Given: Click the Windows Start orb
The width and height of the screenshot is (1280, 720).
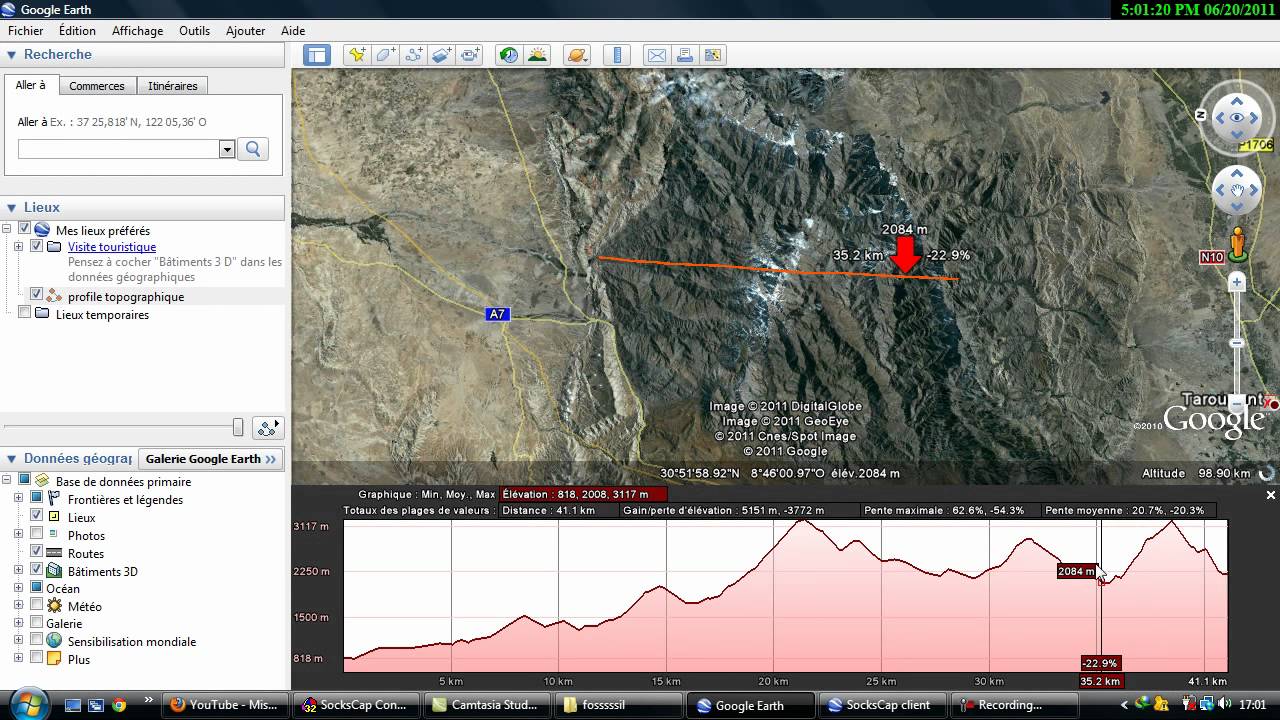Looking at the screenshot, I should [27, 703].
